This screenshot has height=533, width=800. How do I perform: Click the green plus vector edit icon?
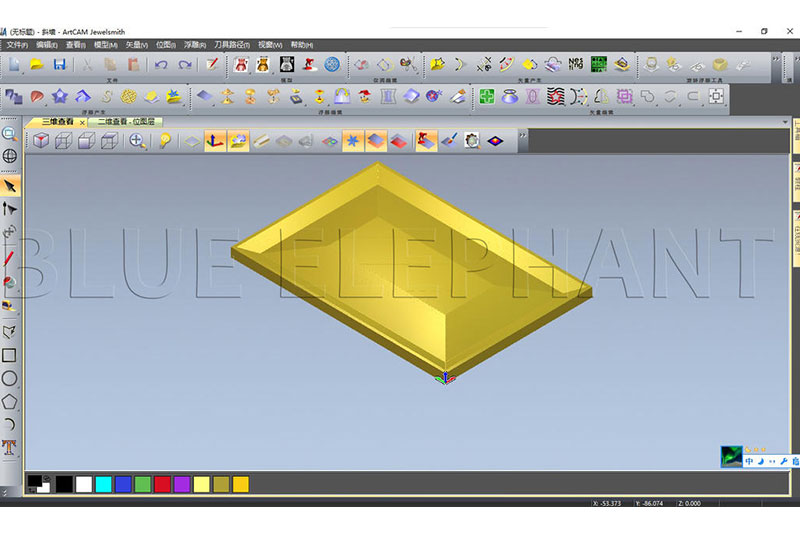point(487,97)
